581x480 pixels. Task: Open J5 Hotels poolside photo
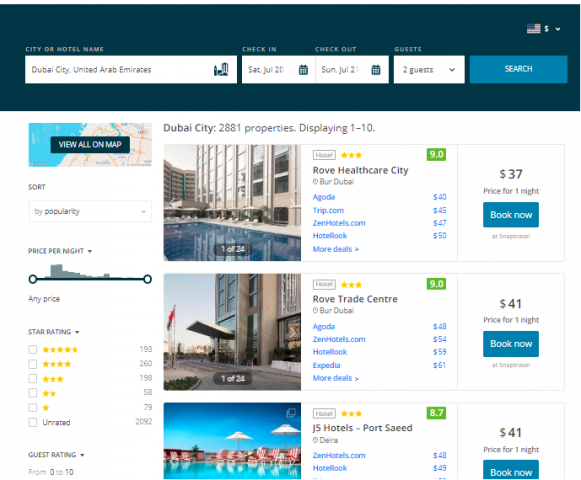(x=232, y=441)
